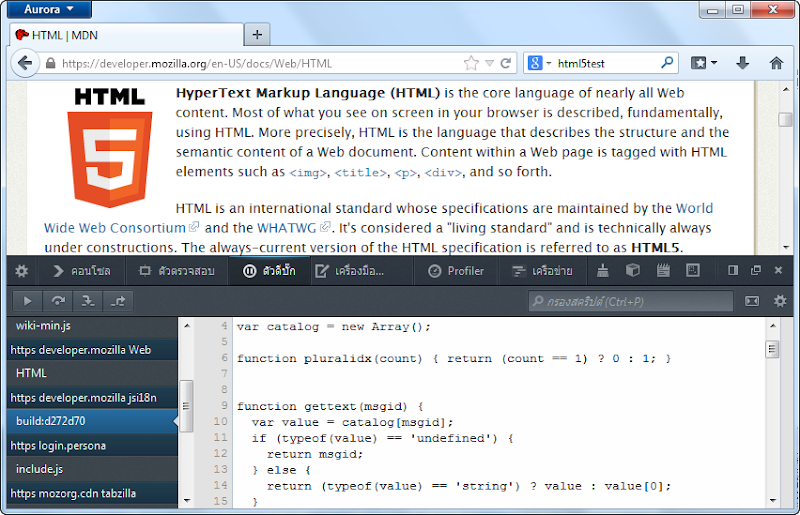Open the <title> element link
This screenshot has height=515, width=800.
coord(360,173)
